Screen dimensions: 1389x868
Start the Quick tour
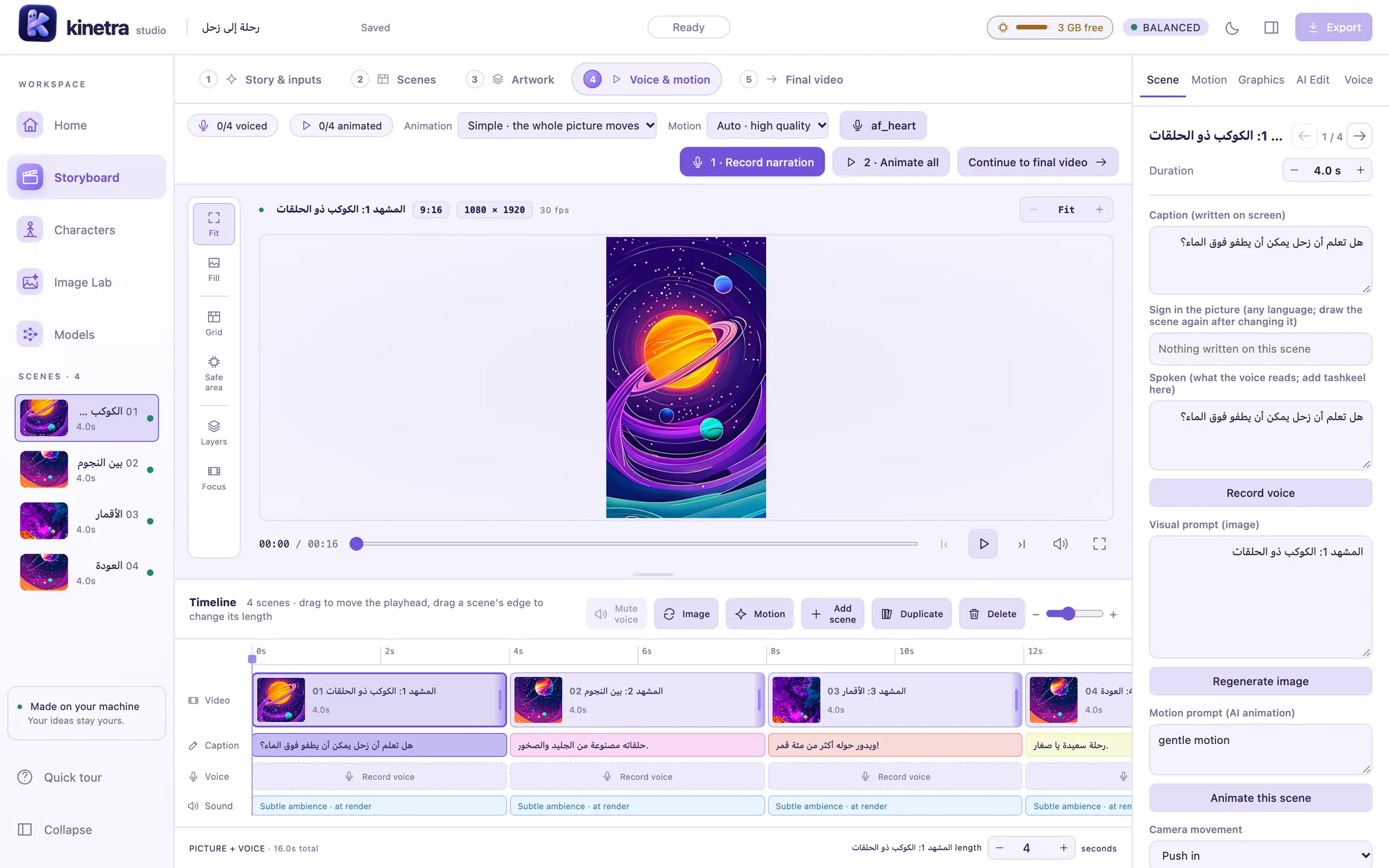tap(87, 777)
